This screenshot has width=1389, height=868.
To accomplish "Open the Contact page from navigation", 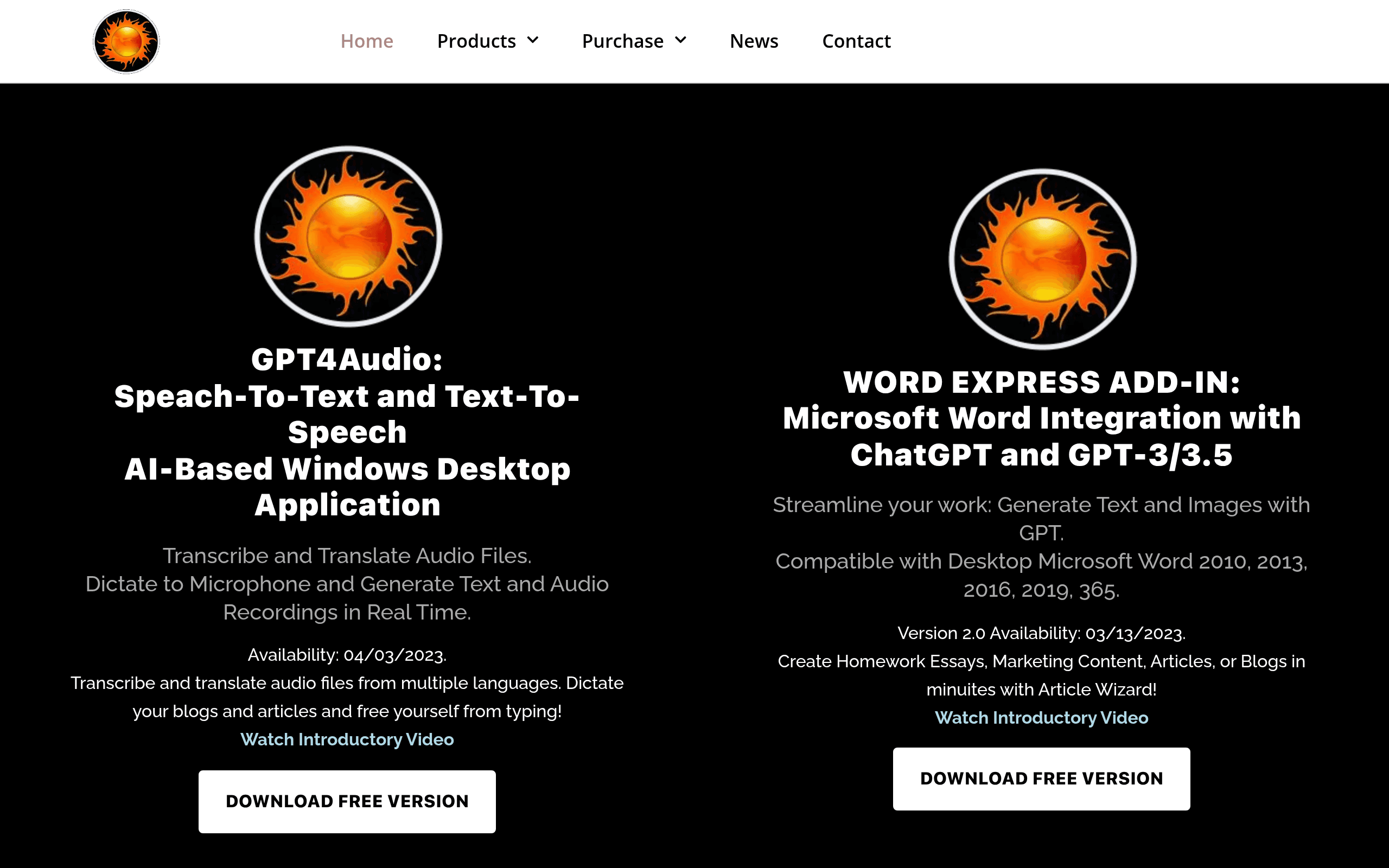I will coord(856,41).
